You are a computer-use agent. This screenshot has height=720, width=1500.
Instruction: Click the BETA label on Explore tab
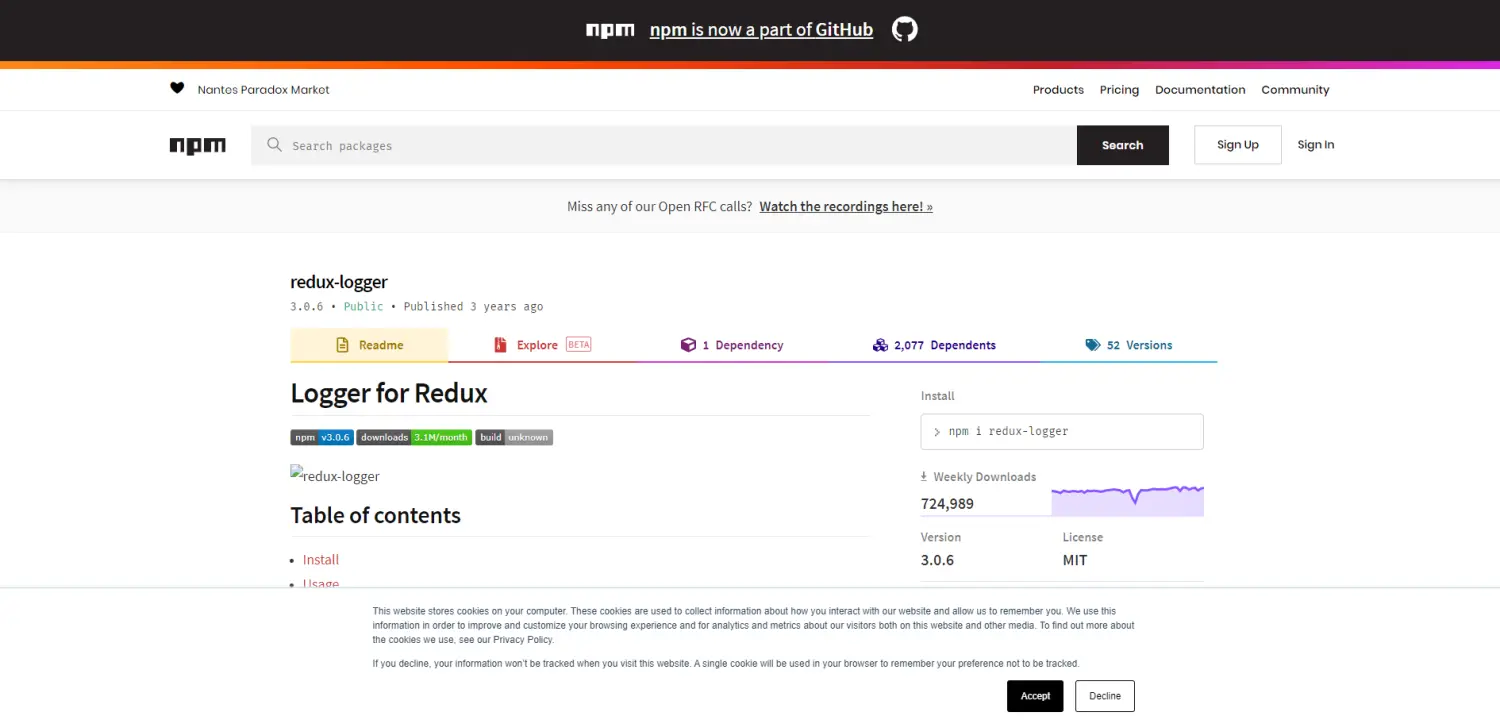point(579,345)
